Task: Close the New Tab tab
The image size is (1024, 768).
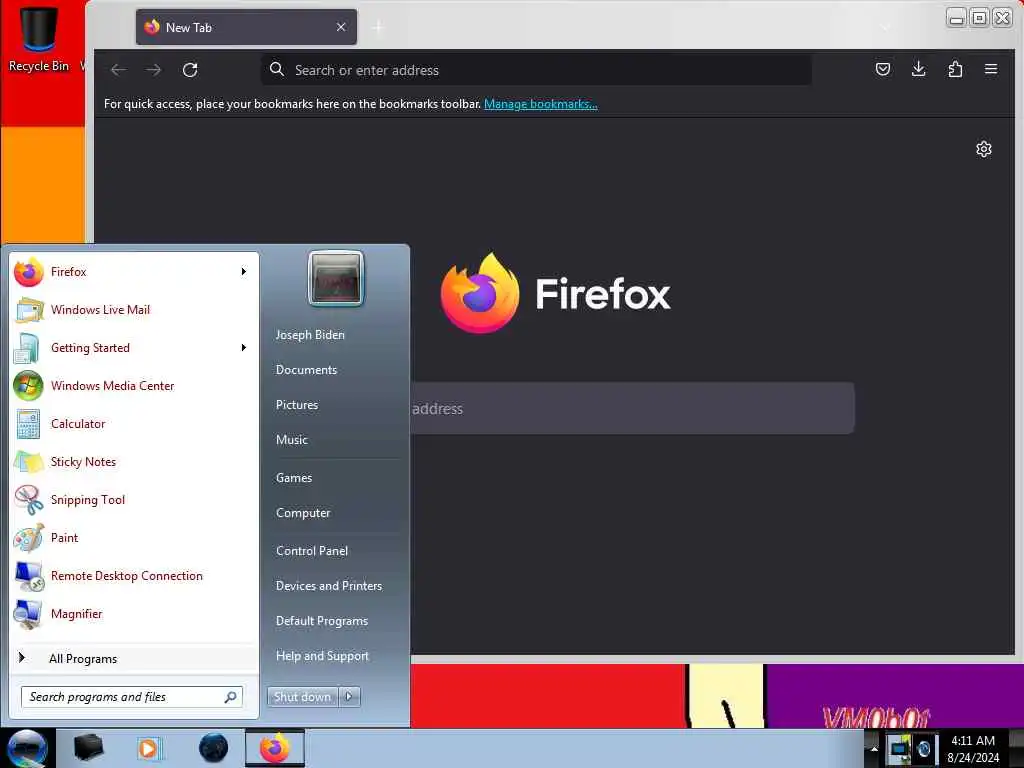Action: (x=341, y=27)
